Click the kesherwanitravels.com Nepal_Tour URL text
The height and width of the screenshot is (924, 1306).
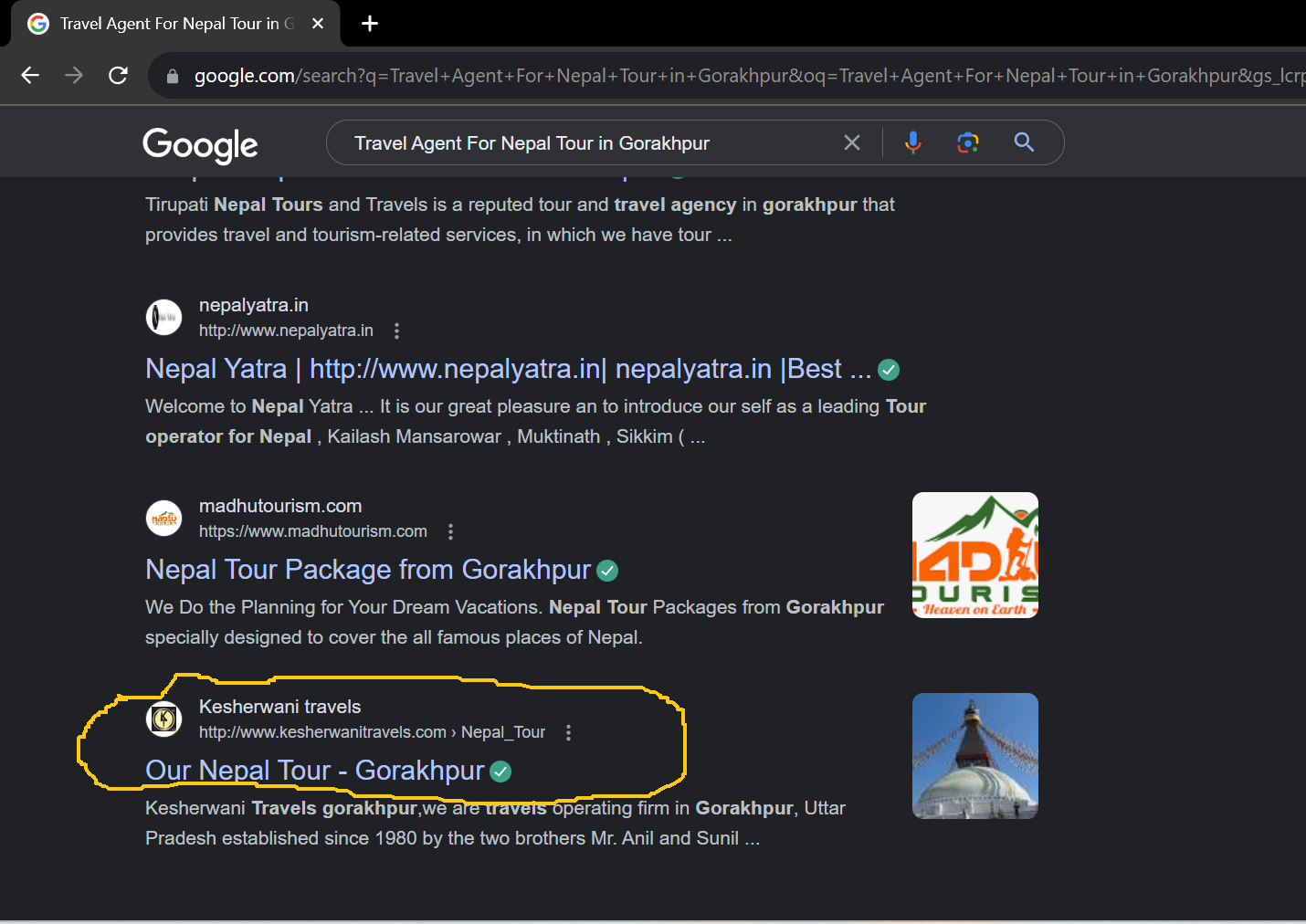coord(372,732)
